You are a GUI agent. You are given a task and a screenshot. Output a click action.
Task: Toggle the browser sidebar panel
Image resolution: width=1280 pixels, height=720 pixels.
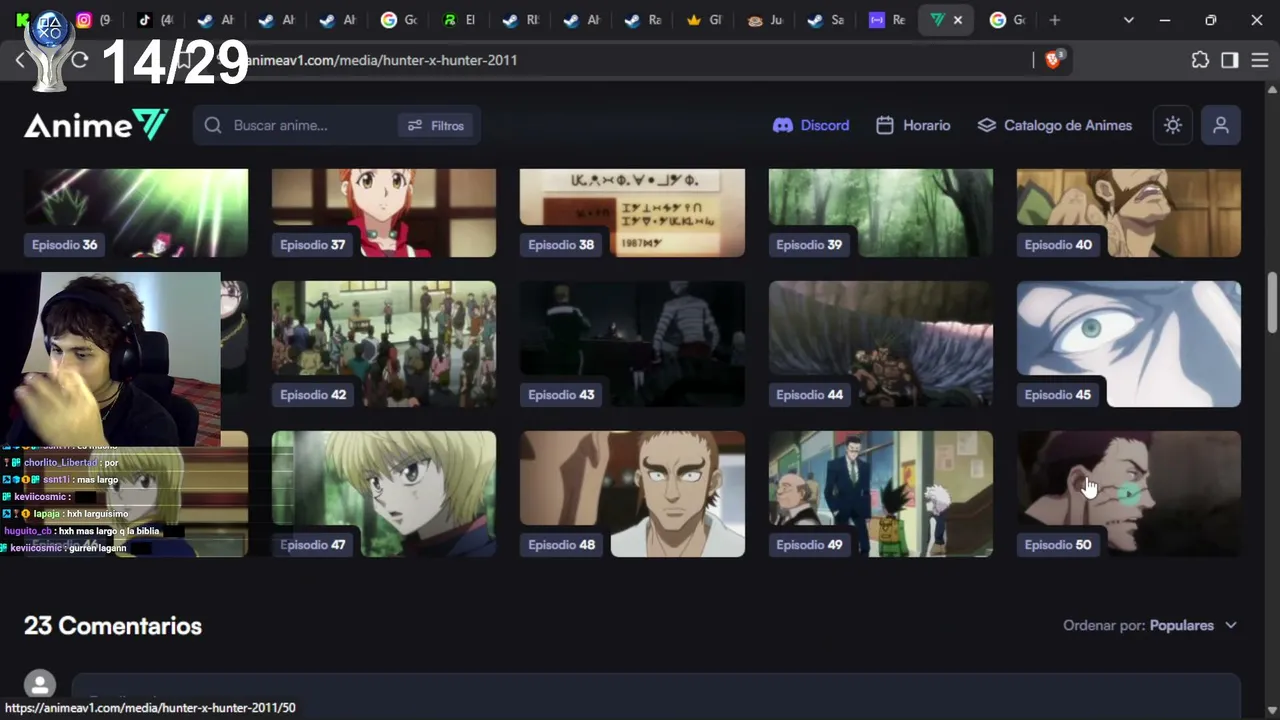(1230, 60)
